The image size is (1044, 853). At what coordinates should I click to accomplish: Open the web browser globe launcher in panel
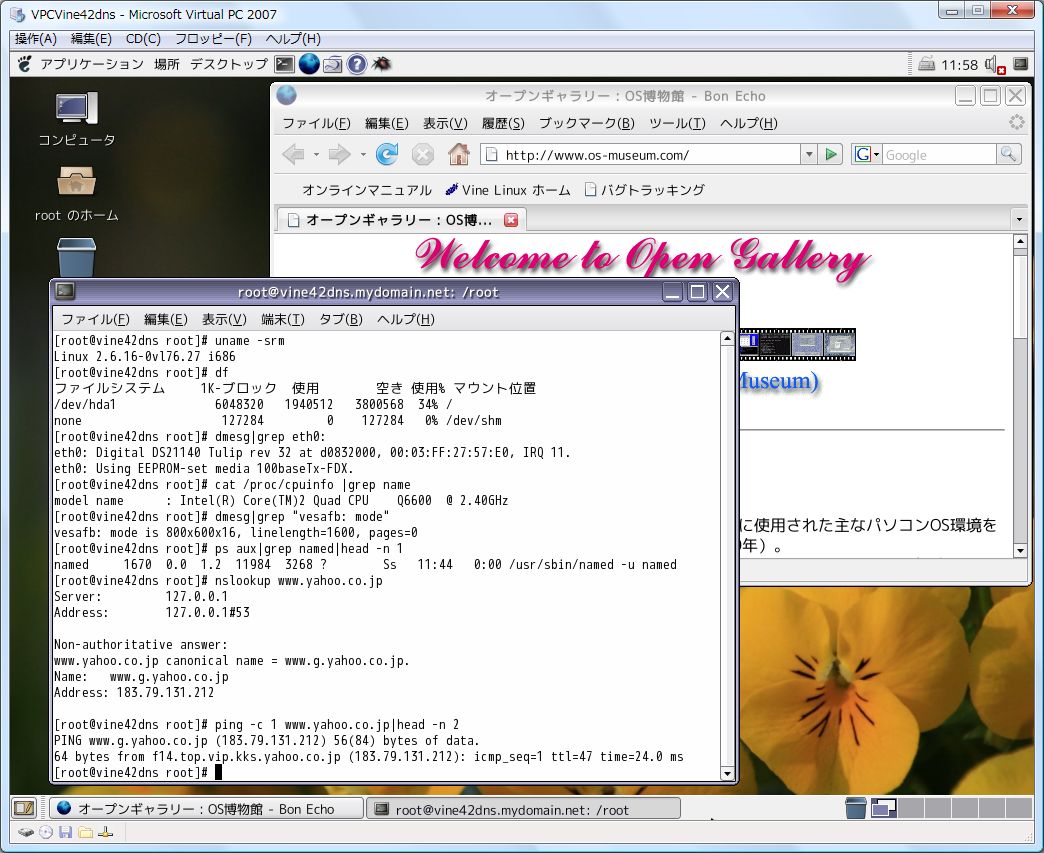point(309,64)
